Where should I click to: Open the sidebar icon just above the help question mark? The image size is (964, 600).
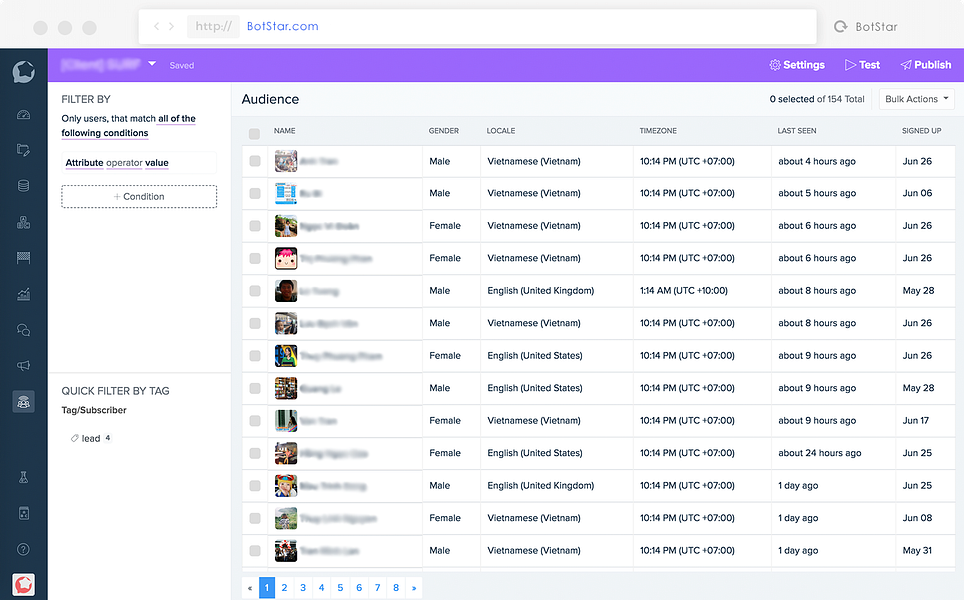pyautogui.click(x=23, y=513)
